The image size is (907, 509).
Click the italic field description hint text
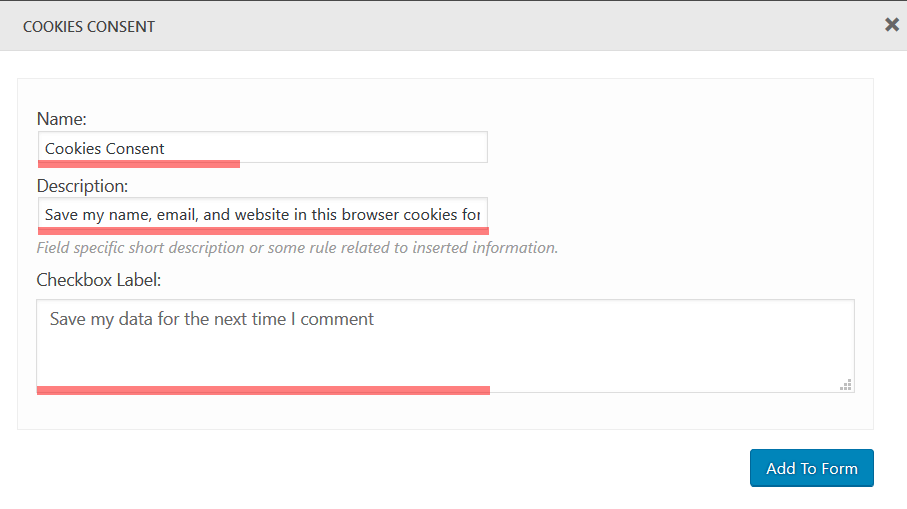click(297, 247)
